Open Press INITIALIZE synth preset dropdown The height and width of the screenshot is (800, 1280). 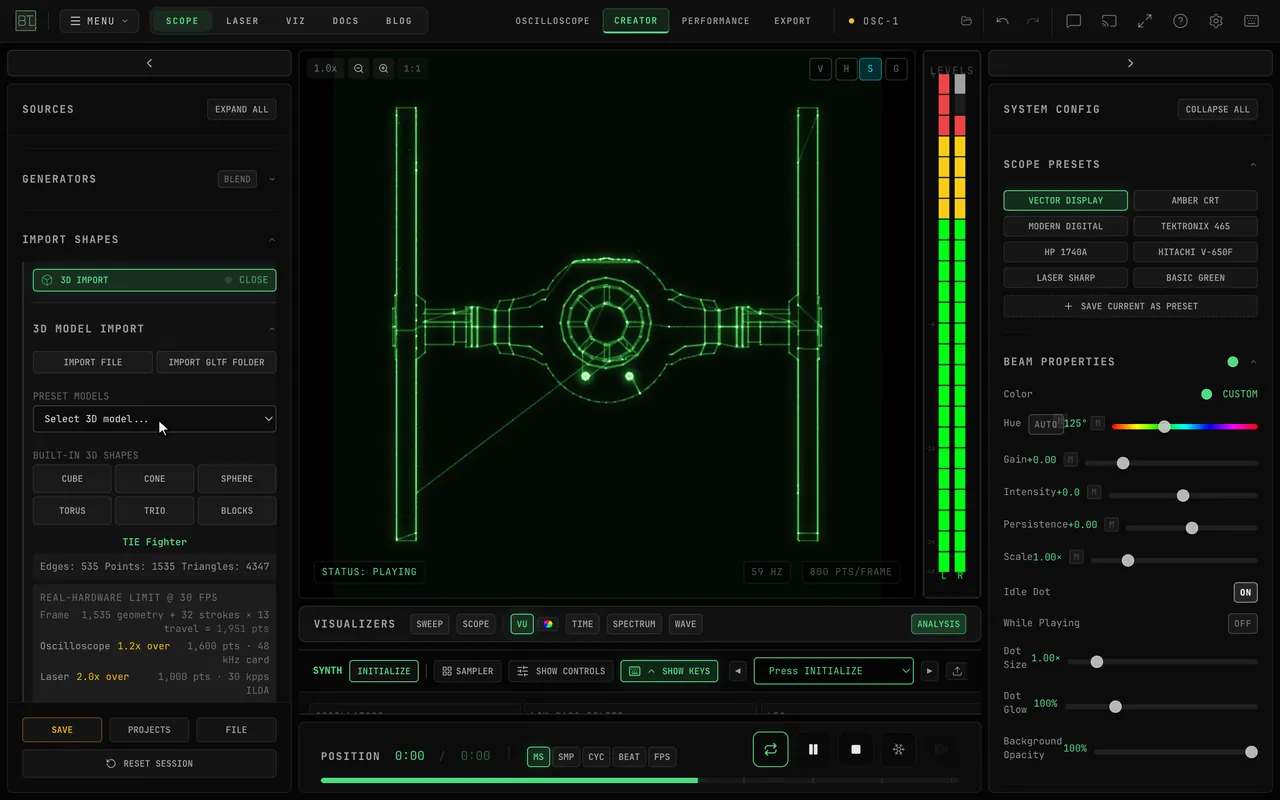point(833,671)
